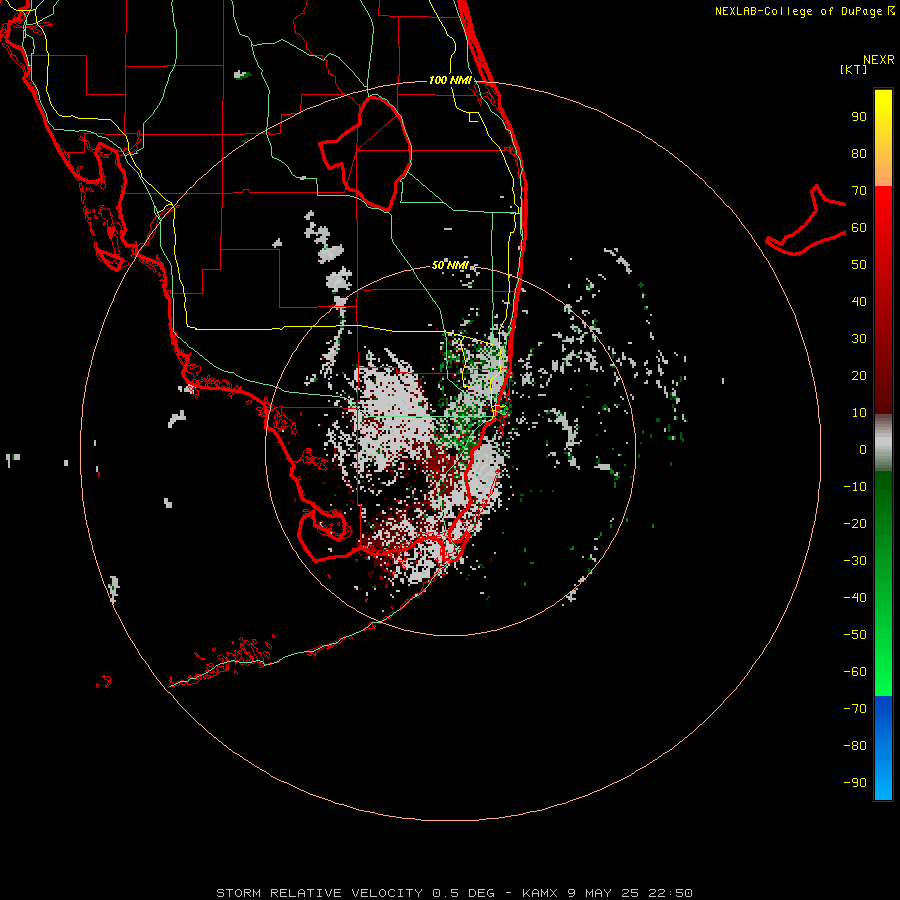900x900 pixels.
Task: Click the blue bottom segment of colorbar
Action: click(x=883, y=748)
